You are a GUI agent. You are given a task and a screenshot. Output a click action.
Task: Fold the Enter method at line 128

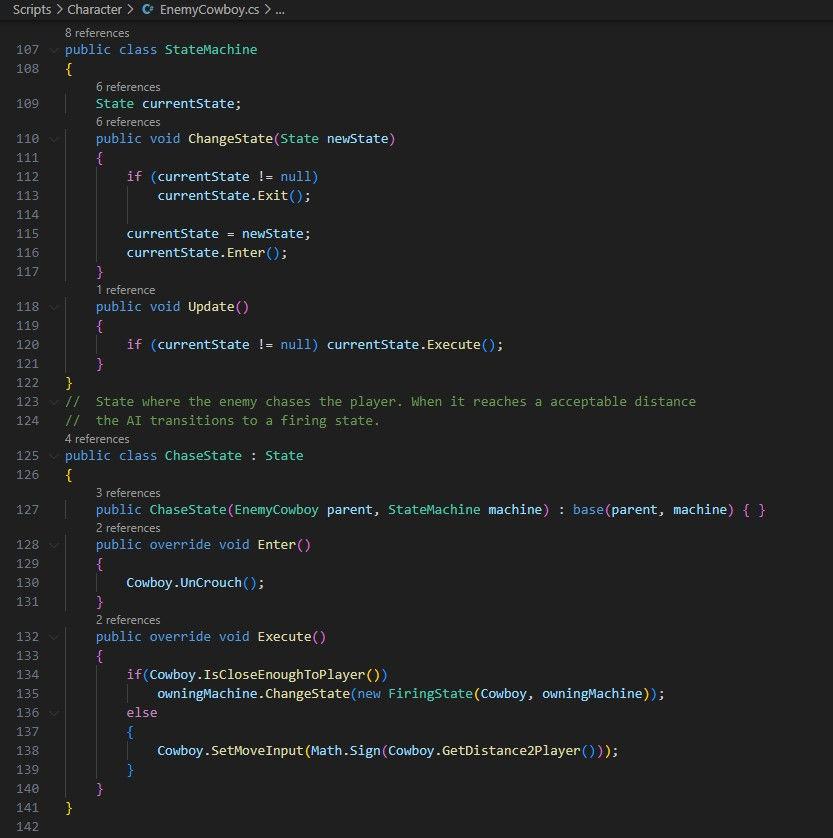(x=54, y=545)
